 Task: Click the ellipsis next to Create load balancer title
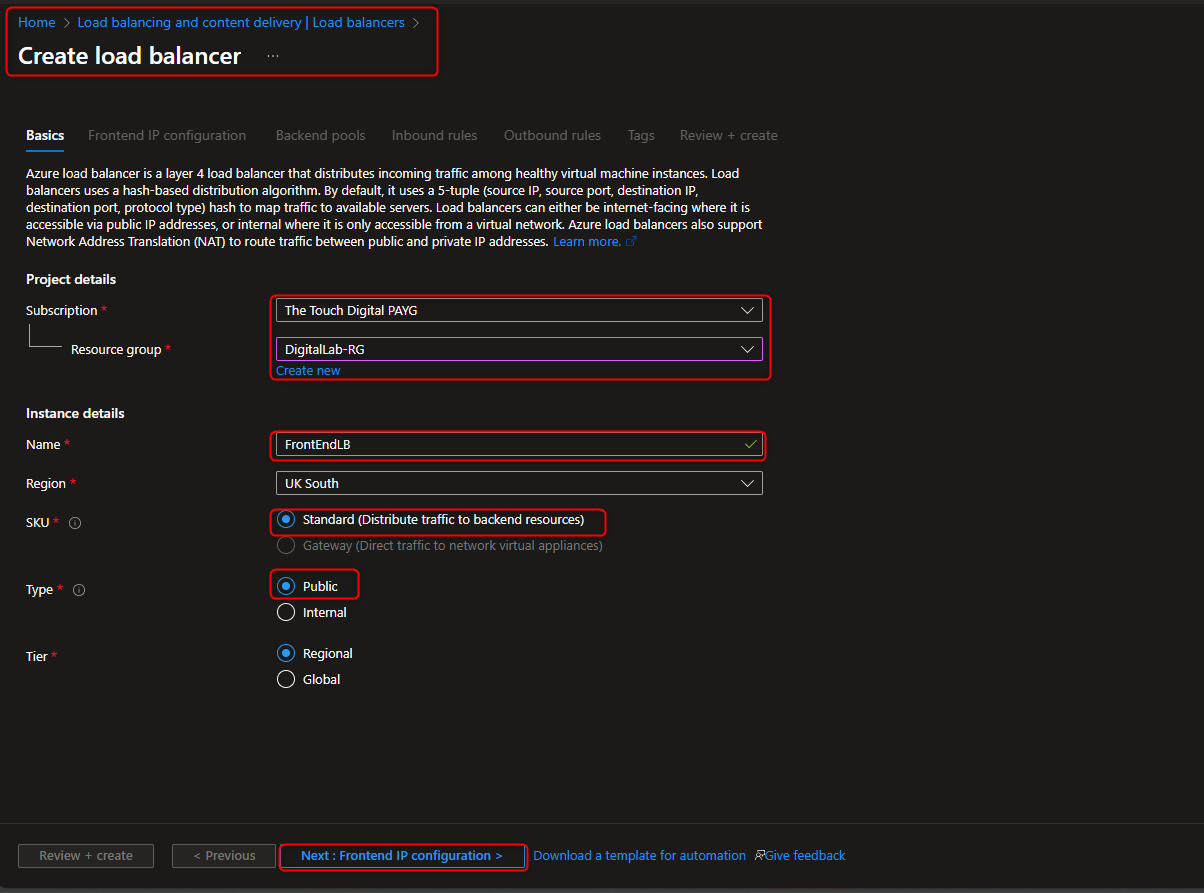coord(272,58)
